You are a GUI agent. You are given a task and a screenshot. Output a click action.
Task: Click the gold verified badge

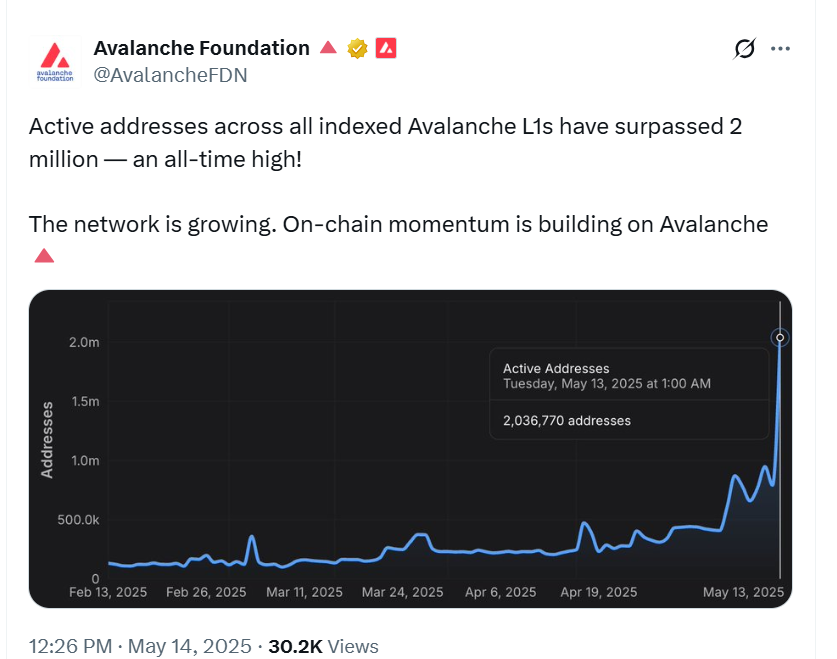pos(357,49)
